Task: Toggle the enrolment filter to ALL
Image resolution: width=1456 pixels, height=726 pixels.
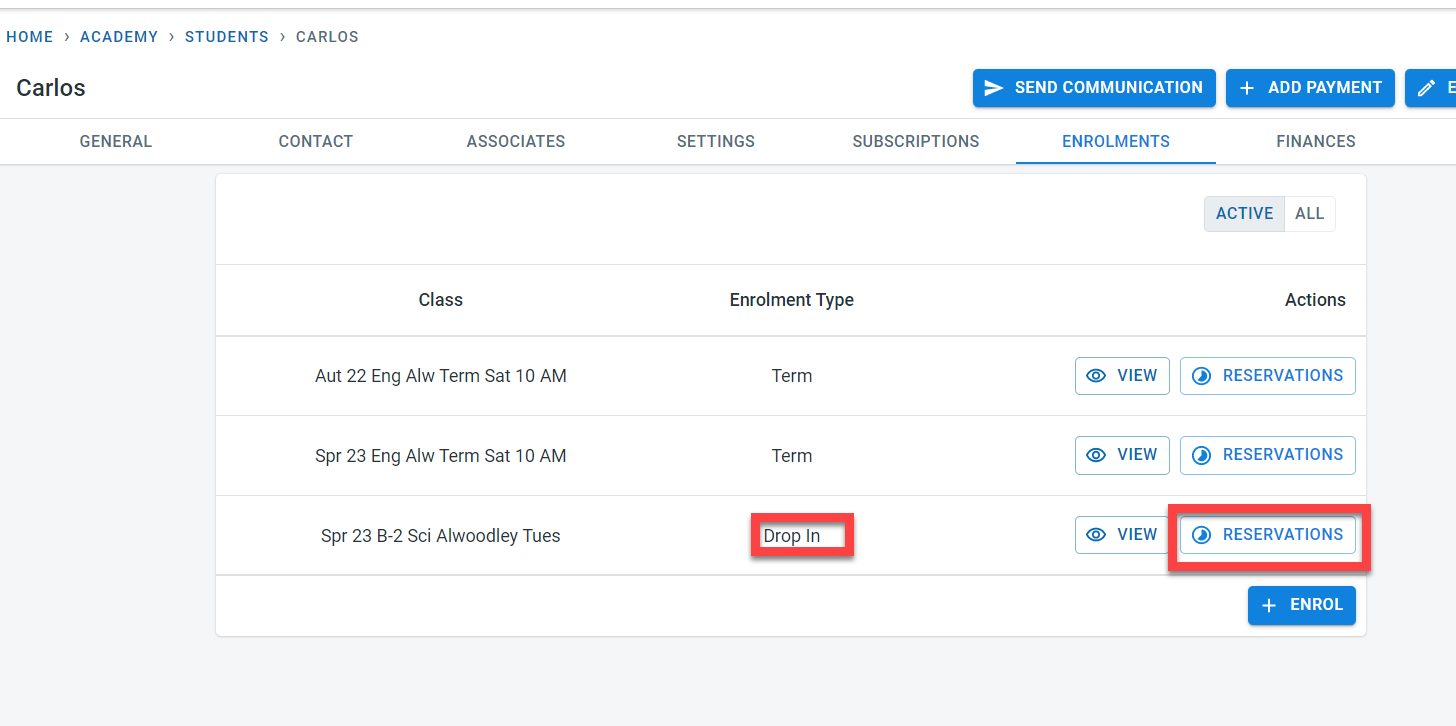Action: pyautogui.click(x=1309, y=213)
